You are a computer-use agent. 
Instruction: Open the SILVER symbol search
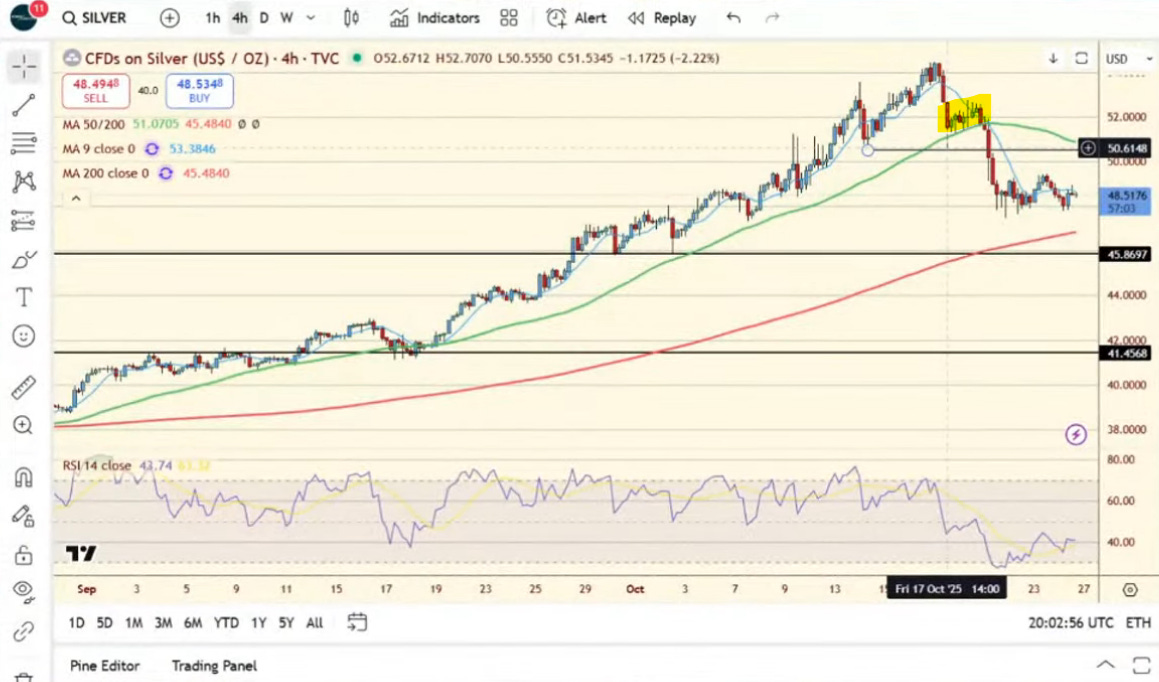pyautogui.click(x=94, y=18)
